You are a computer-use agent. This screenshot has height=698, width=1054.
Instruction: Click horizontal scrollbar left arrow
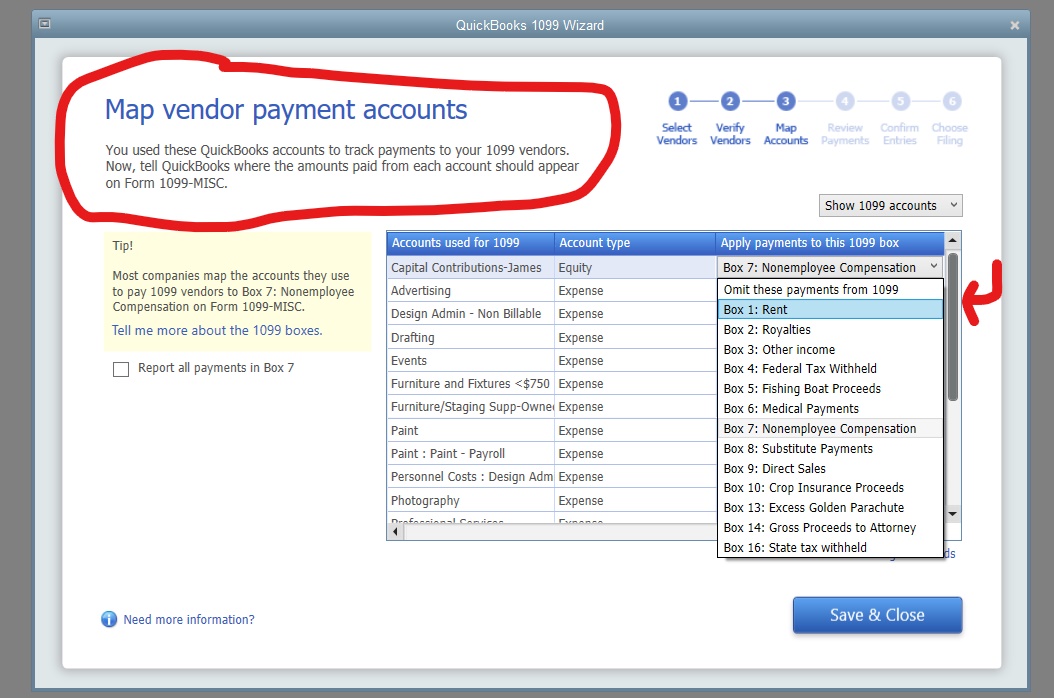(x=395, y=532)
